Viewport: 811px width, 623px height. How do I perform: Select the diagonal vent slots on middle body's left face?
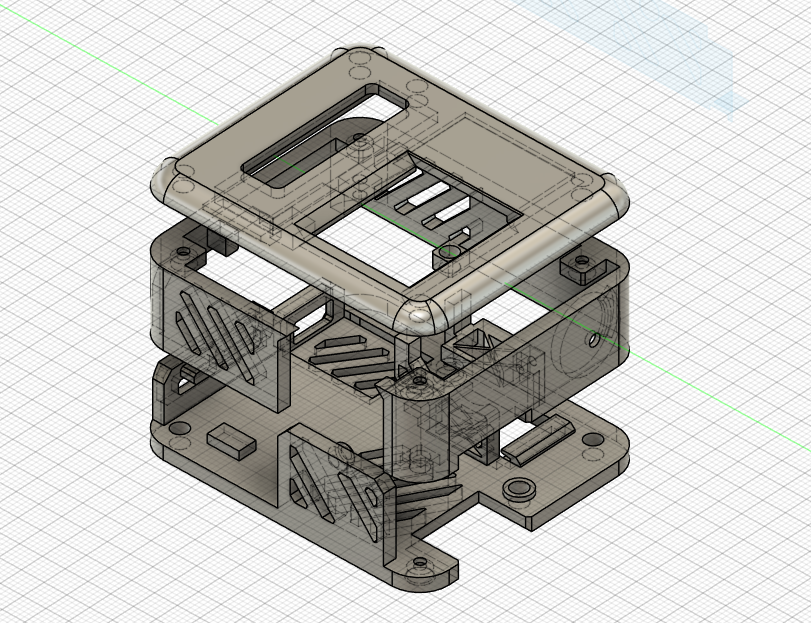tap(217, 336)
